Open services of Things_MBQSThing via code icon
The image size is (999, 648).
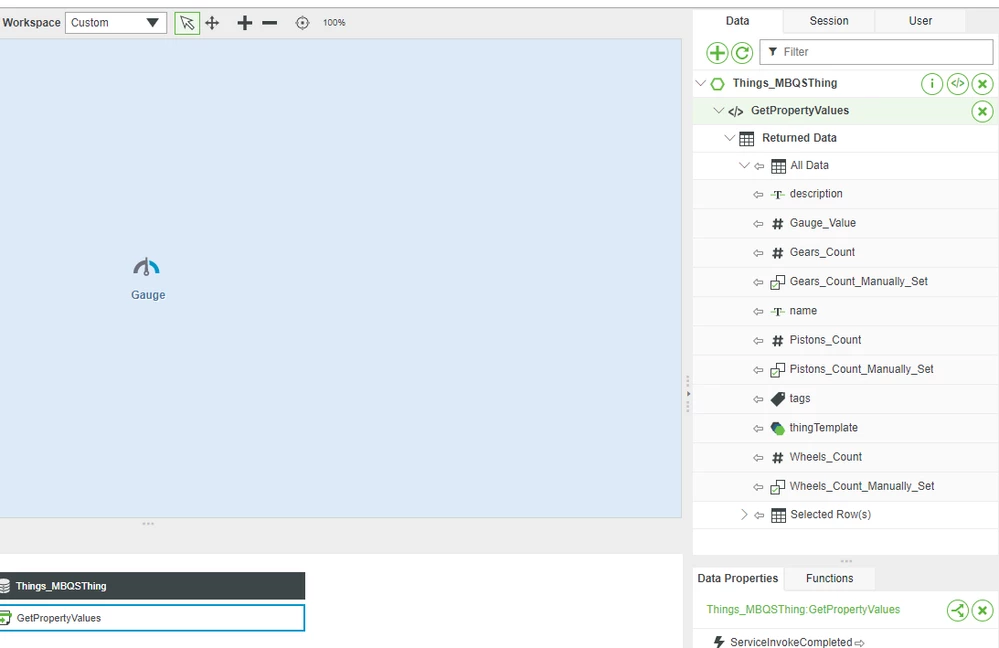(x=957, y=83)
